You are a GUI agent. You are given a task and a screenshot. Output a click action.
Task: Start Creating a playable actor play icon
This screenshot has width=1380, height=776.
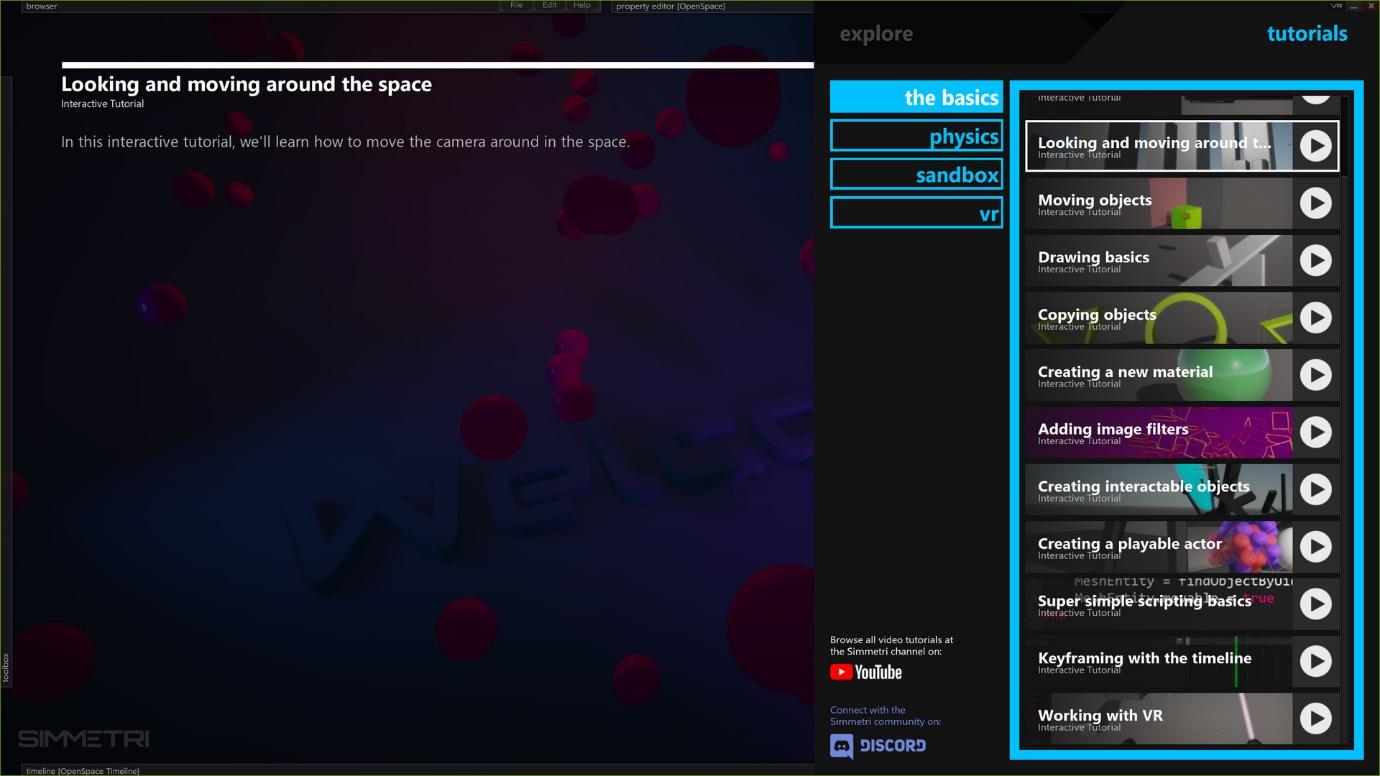[1315, 546]
